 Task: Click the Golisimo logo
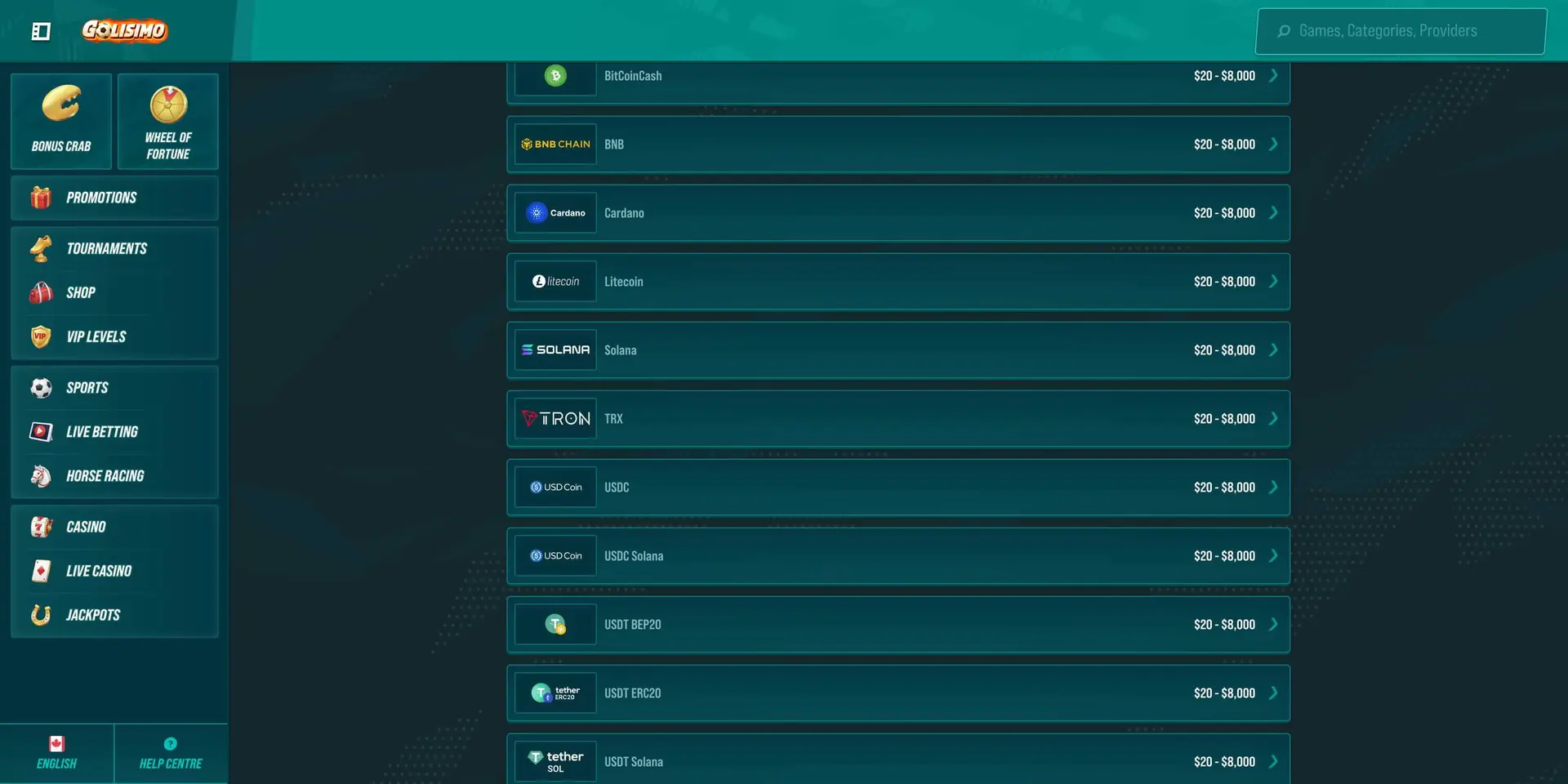[x=124, y=31]
